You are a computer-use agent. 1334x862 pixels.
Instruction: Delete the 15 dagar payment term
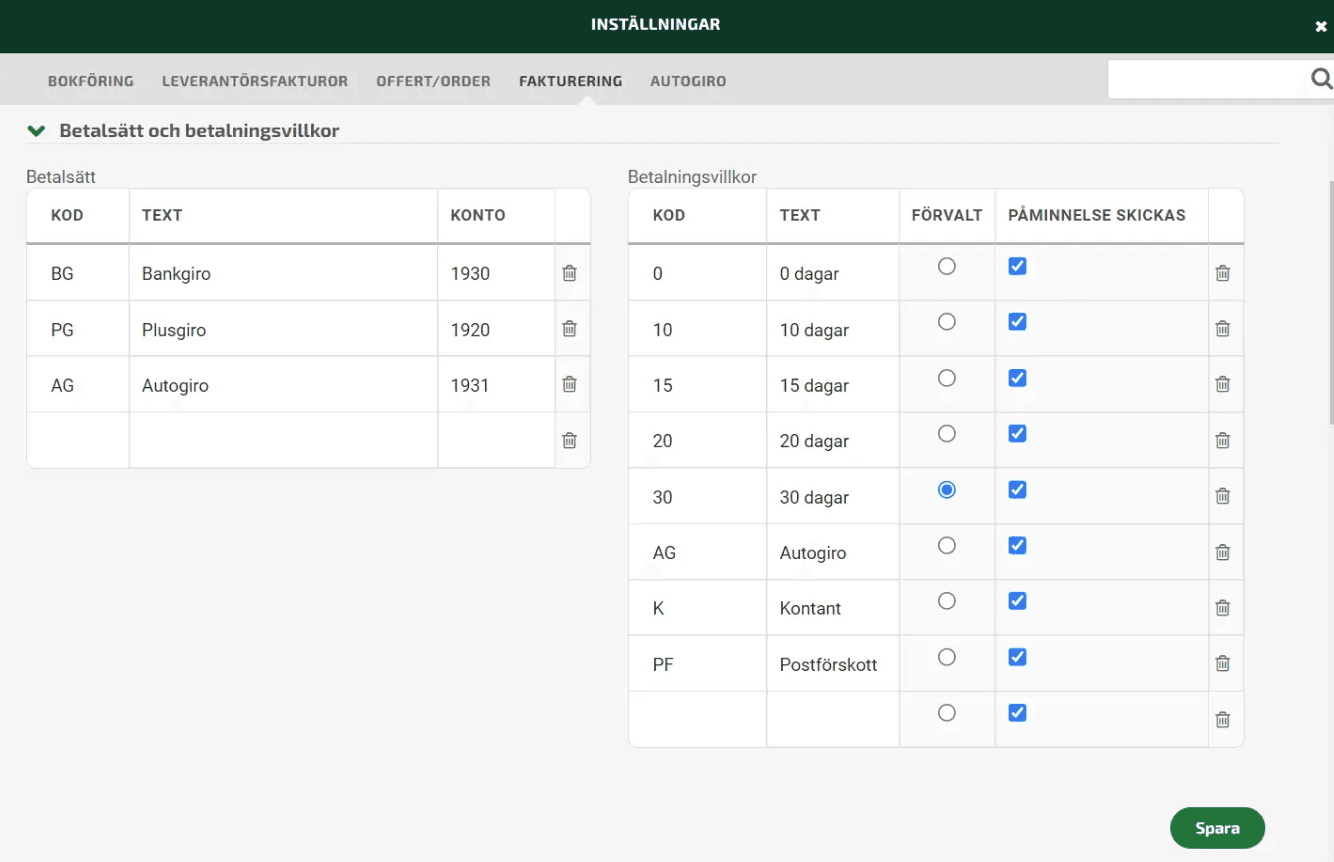pos(1222,384)
